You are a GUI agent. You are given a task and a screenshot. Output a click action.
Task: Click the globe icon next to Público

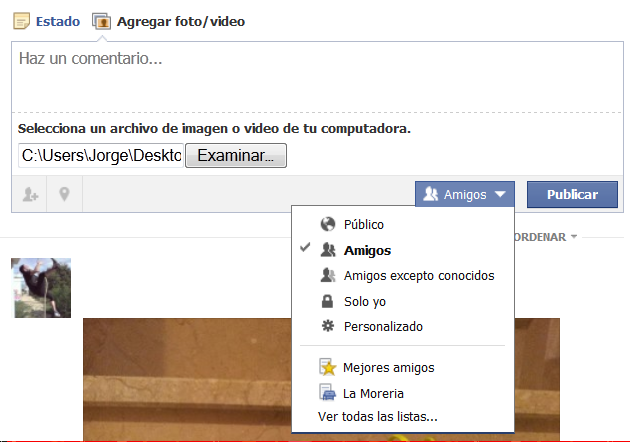(328, 224)
